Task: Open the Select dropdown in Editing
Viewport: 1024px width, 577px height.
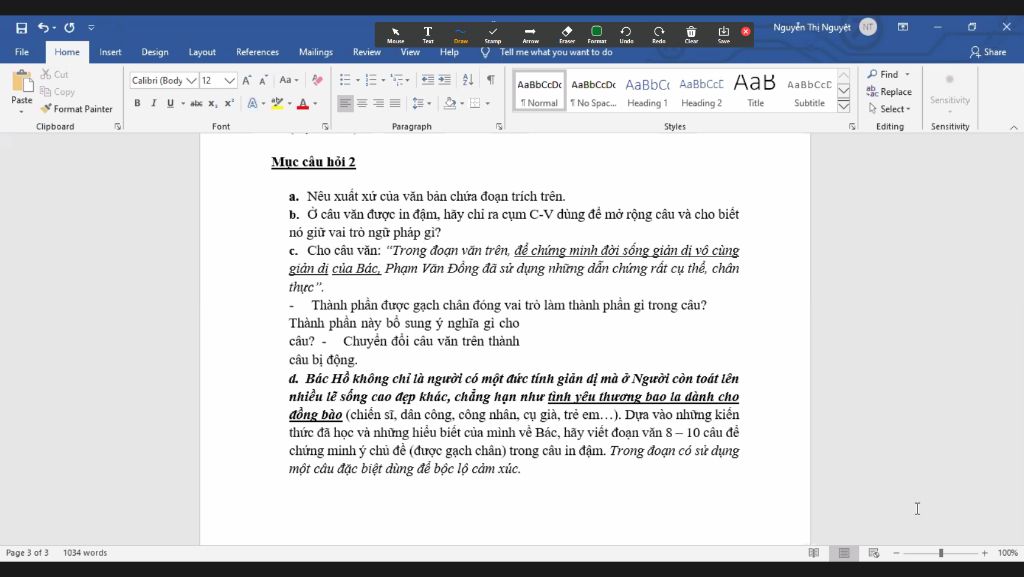Action: pos(889,109)
